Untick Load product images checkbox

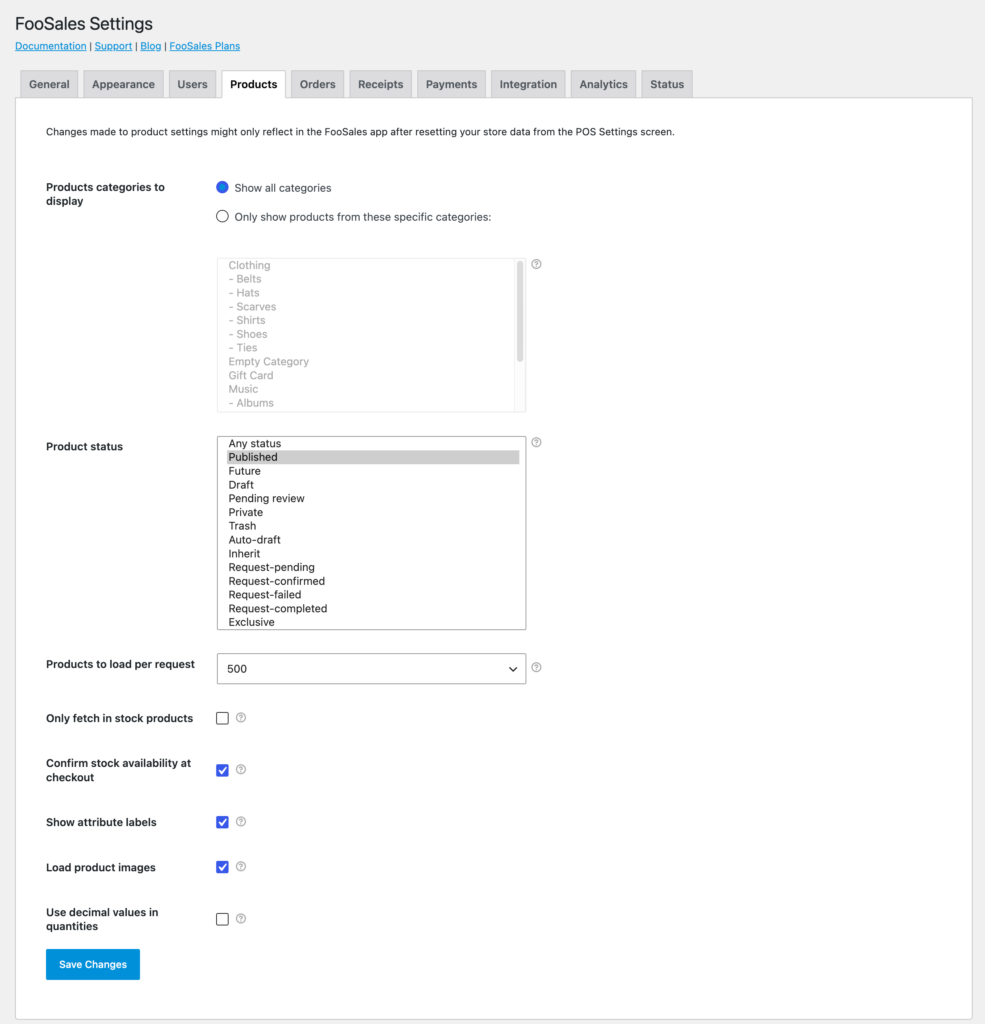[x=222, y=867]
